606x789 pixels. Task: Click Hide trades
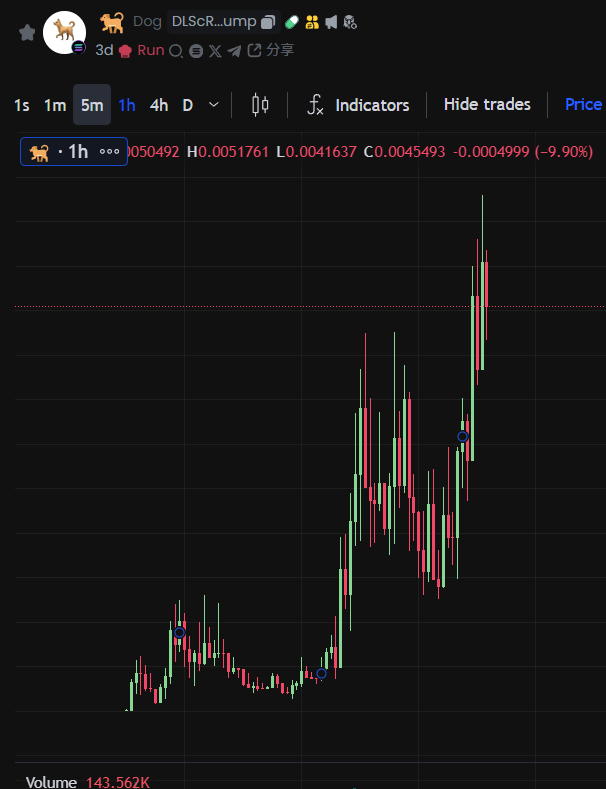(487, 104)
